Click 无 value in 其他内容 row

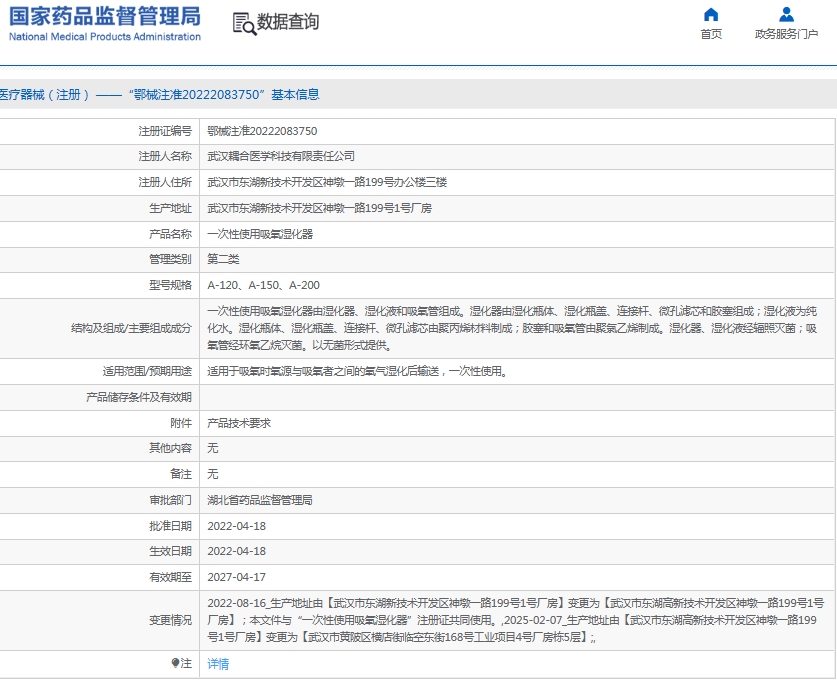coord(212,448)
